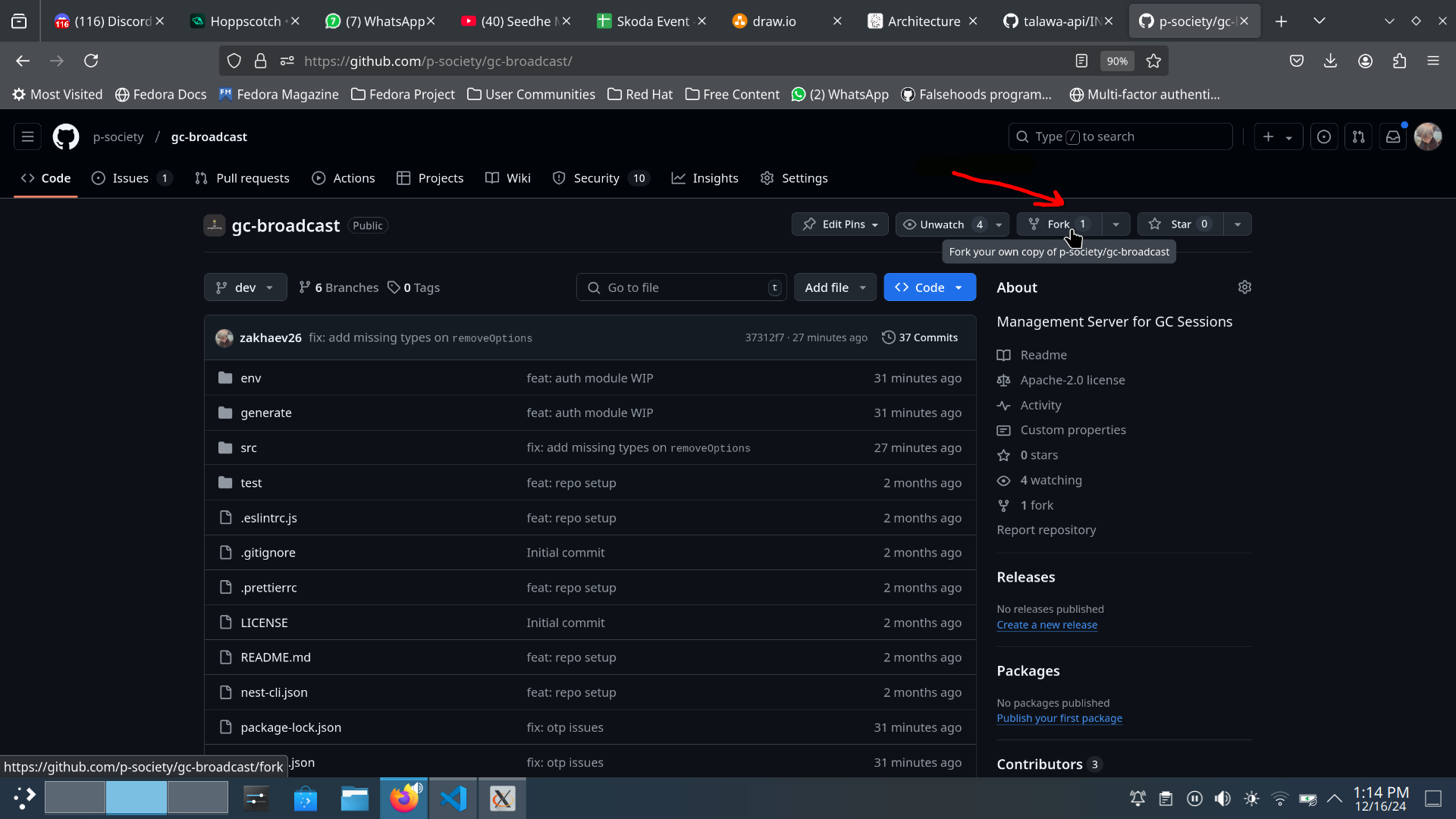This screenshot has width=1456, height=819.
Task: Launch Visual Studio Code from taskbar
Action: click(453, 799)
